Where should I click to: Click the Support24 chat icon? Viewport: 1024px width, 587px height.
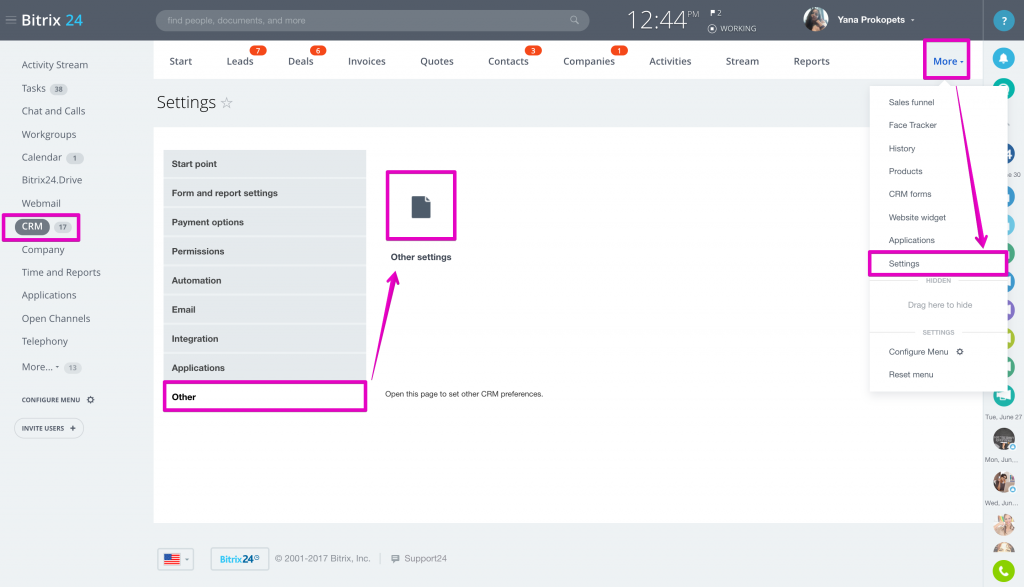pyautogui.click(x=395, y=559)
